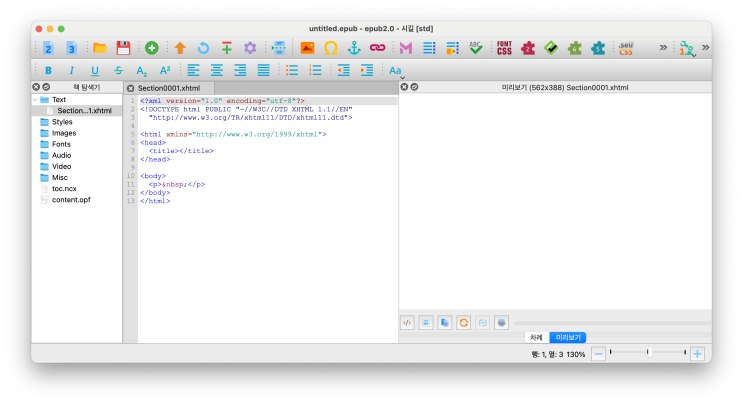Insert anchor ID icon
Viewport: 743px width, 404px height.
(x=354, y=48)
